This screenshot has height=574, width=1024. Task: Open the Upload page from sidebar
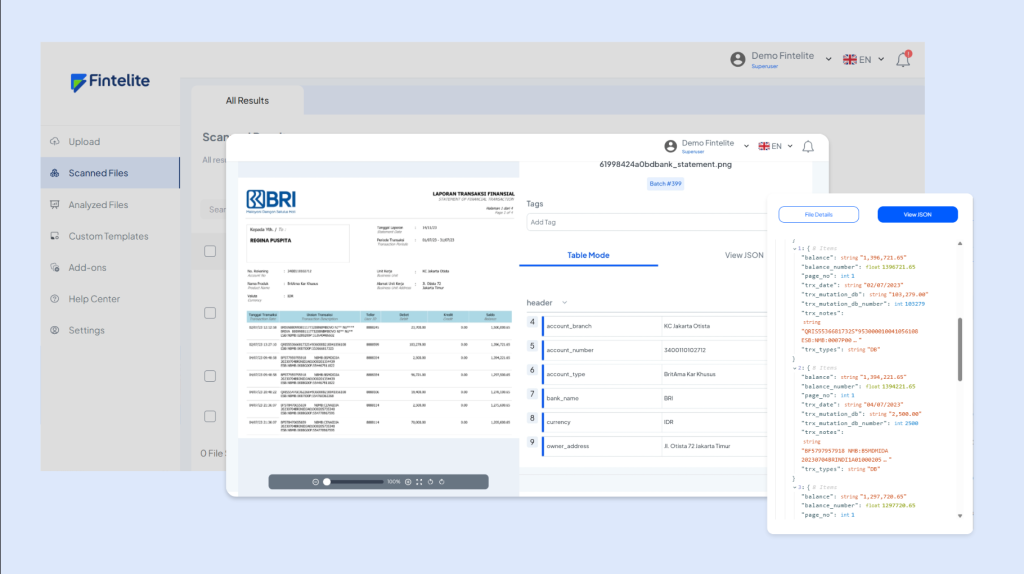[84, 142]
